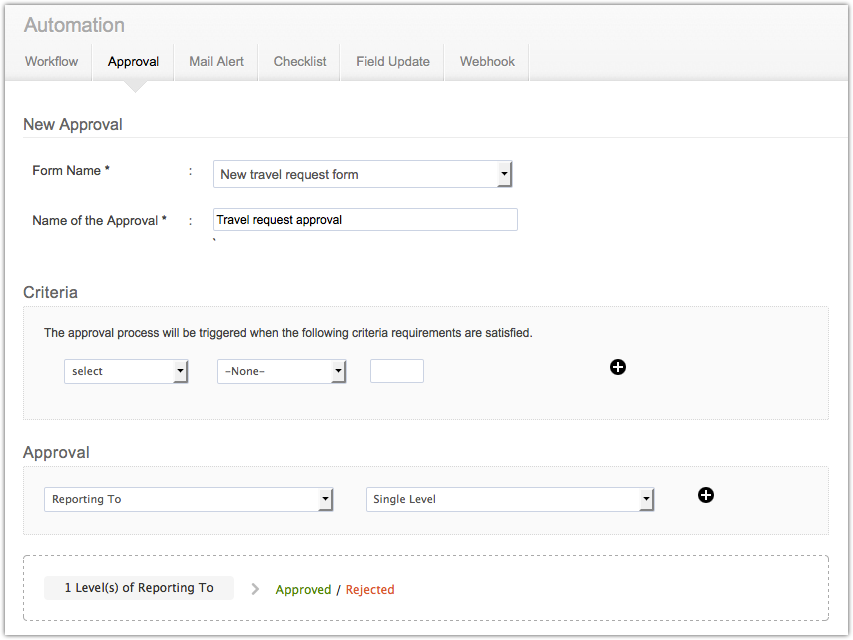Open the Mail Alert tab
Viewport: 853px width, 640px height.
216,61
